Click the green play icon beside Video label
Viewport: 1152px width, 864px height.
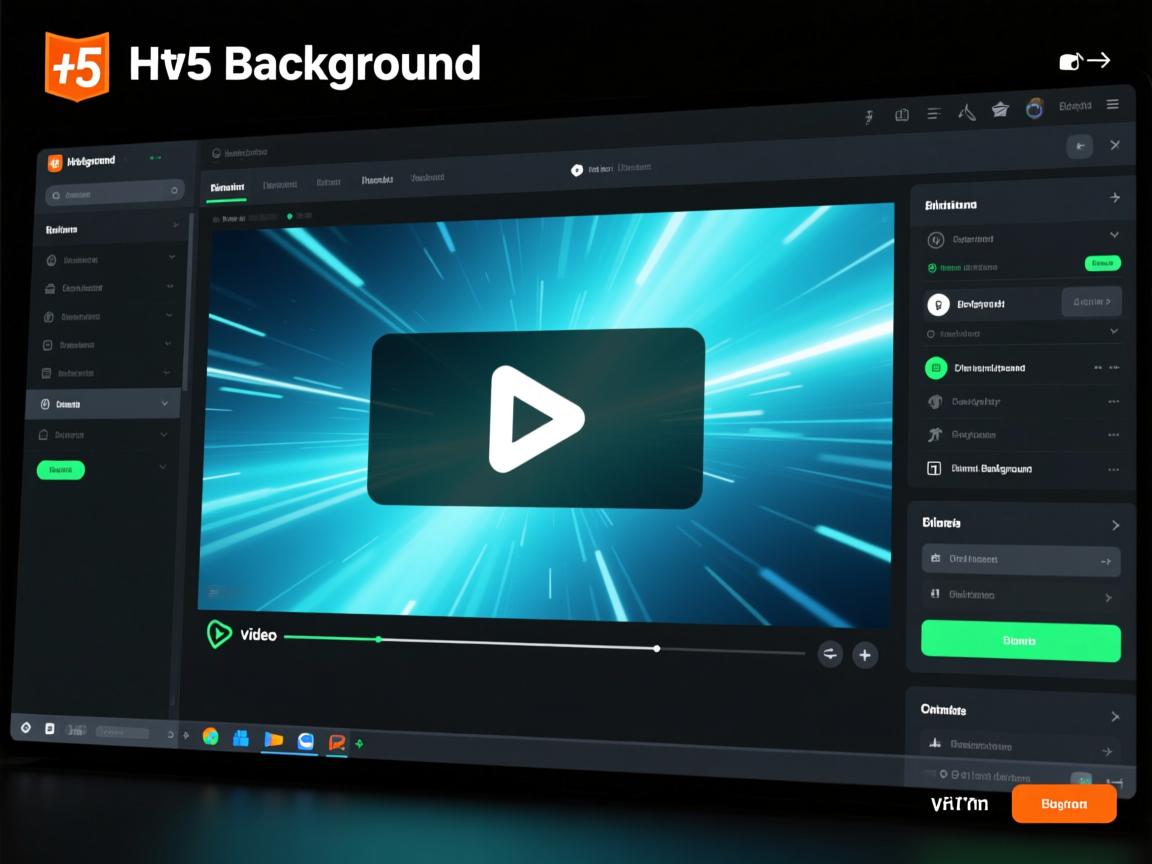click(x=218, y=634)
